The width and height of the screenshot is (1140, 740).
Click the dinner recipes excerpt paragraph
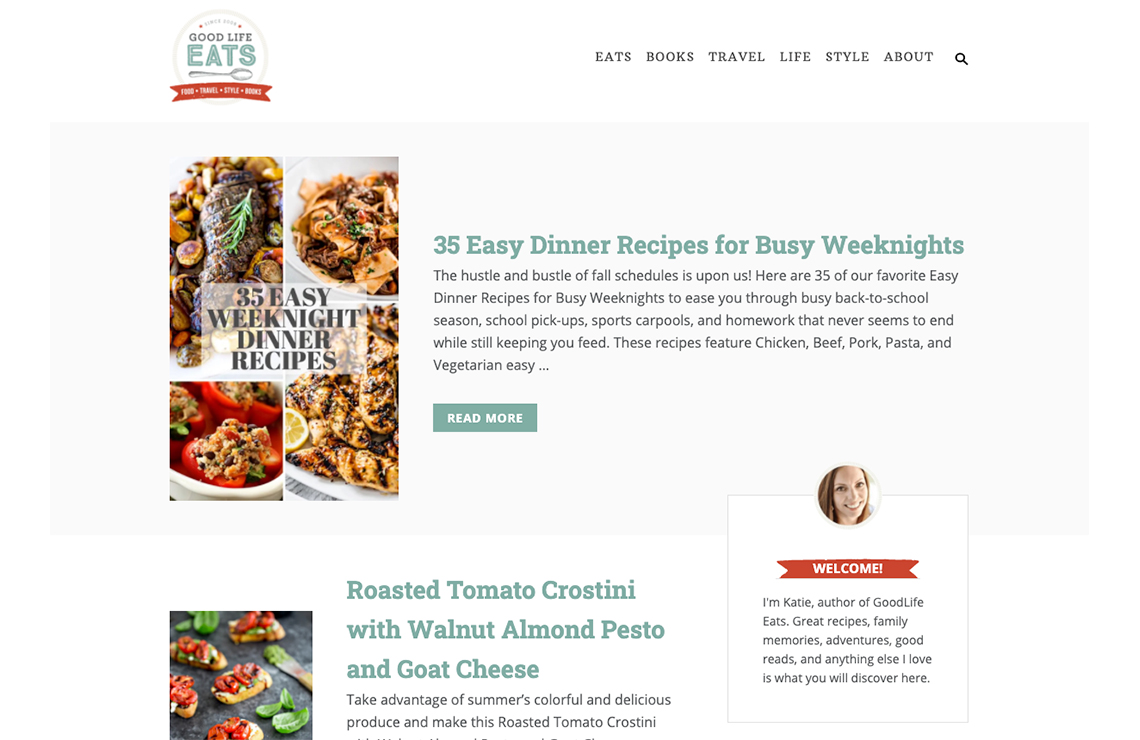(x=696, y=320)
